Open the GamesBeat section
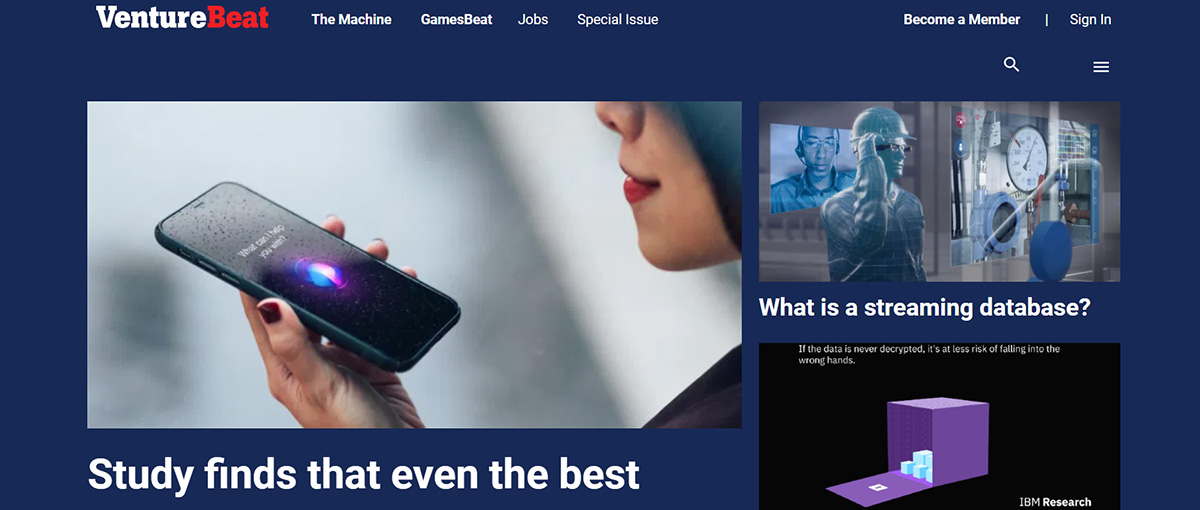 click(x=456, y=19)
